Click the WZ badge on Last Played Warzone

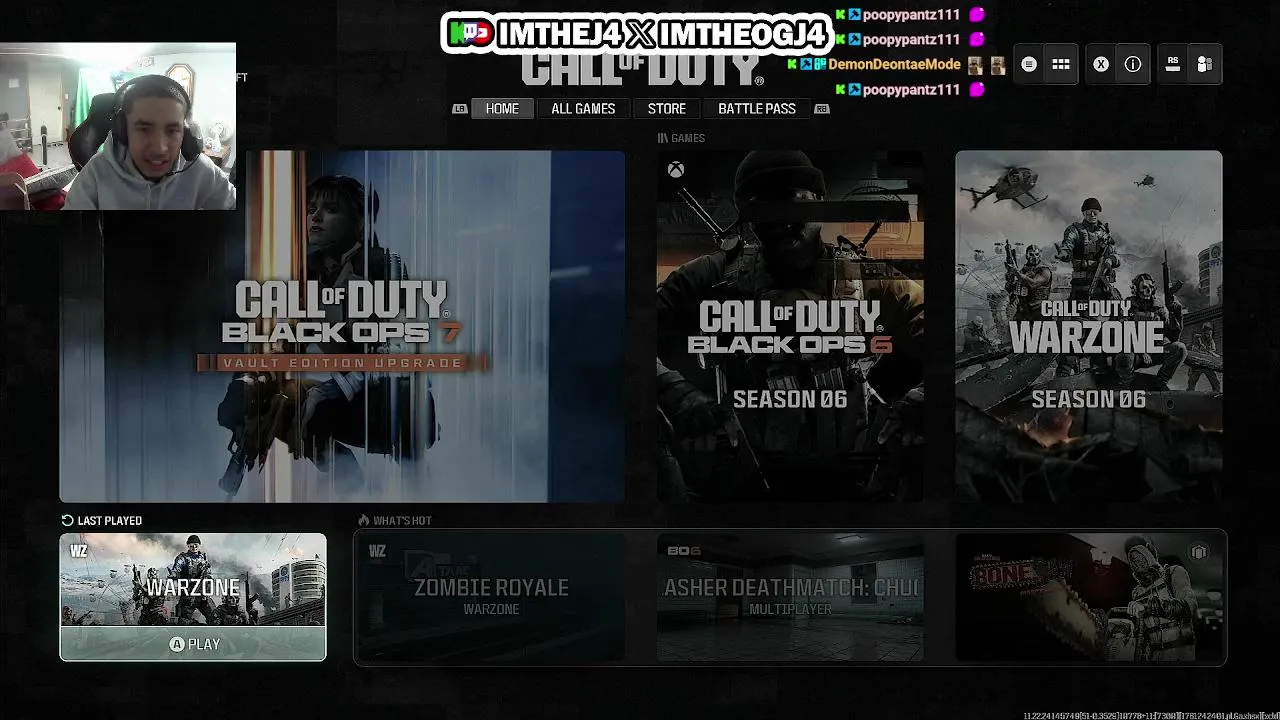pos(79,551)
